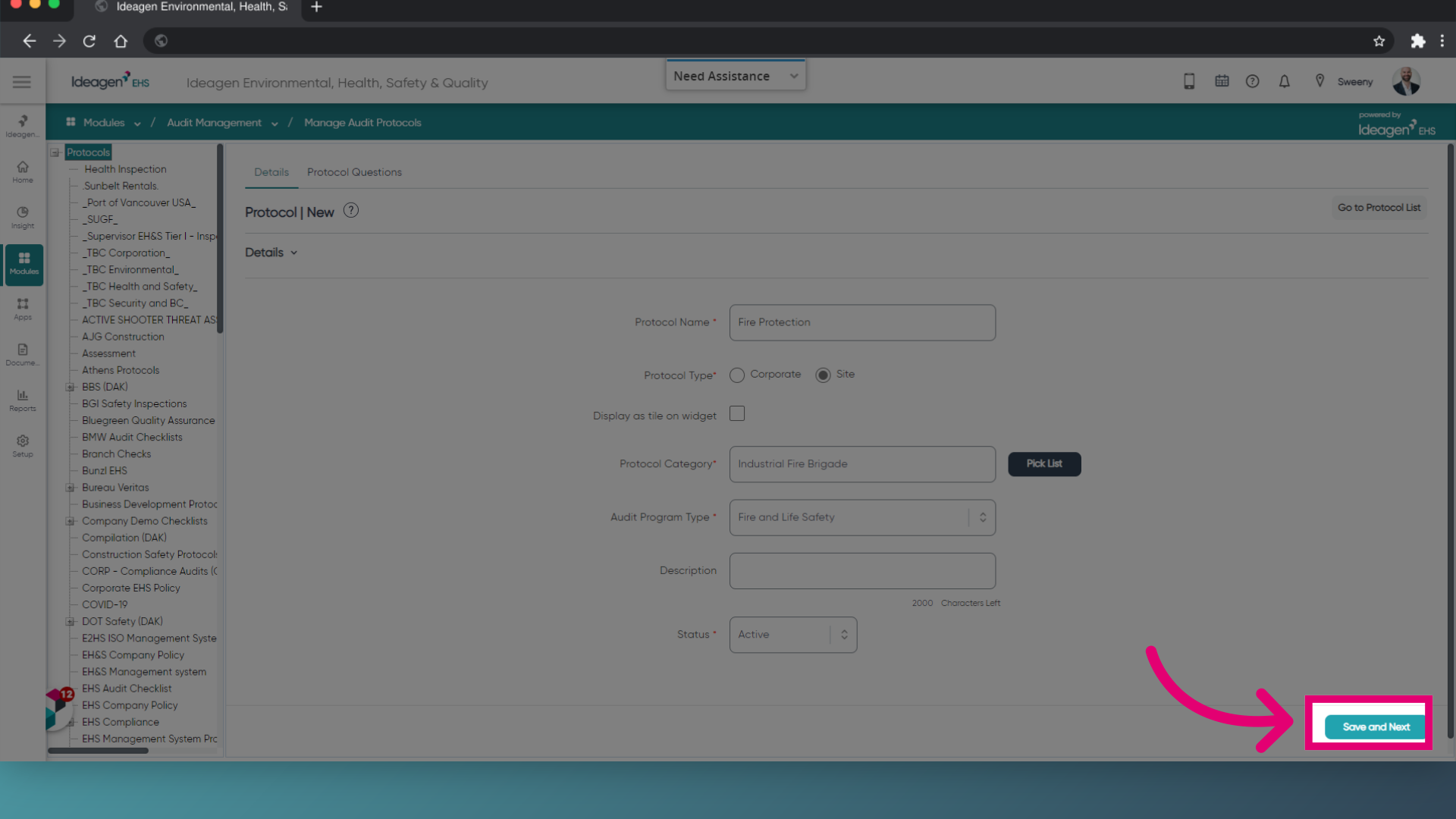Check Display as tile on widget

(x=736, y=413)
